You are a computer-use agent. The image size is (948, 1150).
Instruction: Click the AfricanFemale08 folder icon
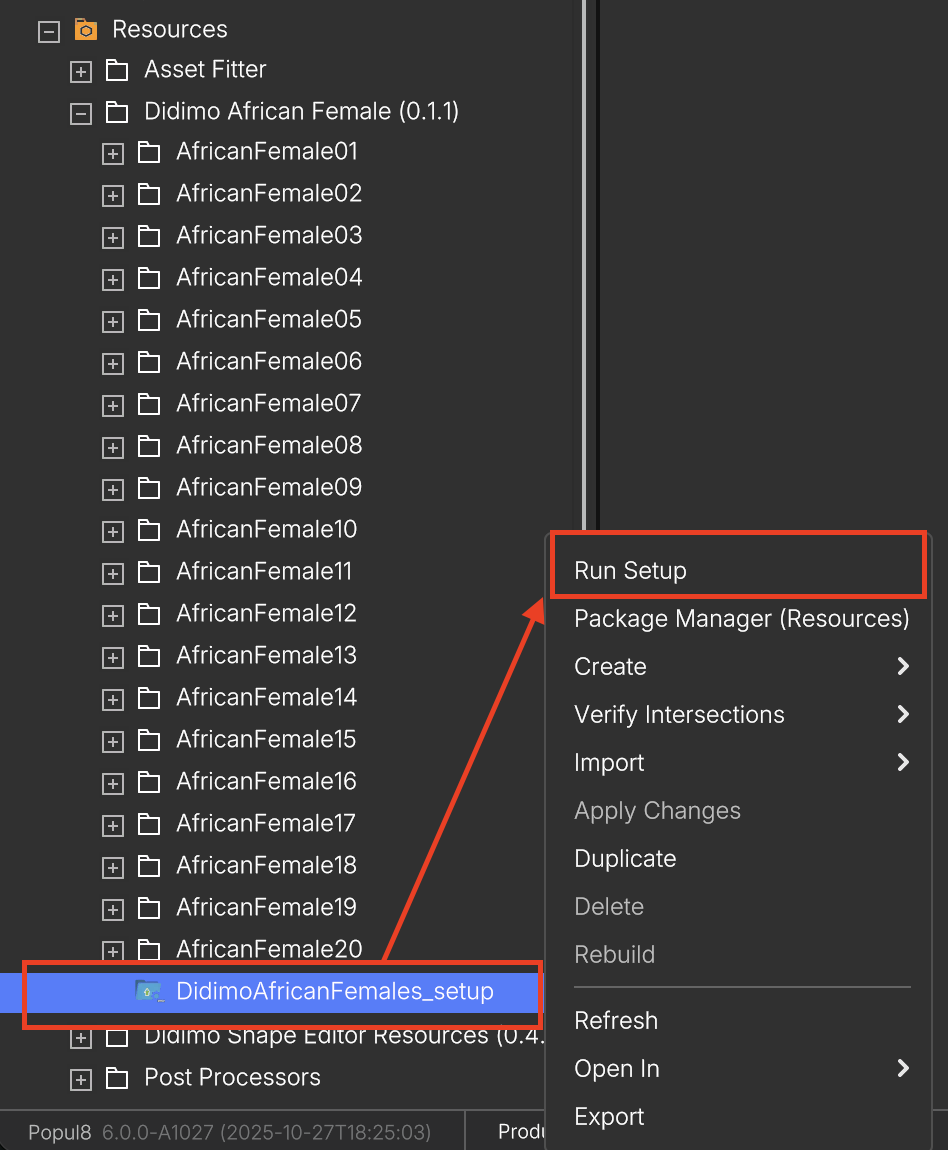(149, 446)
